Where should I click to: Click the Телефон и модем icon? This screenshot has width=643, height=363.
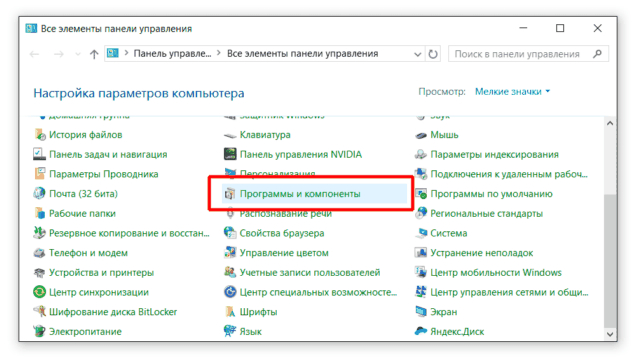pos(39,253)
